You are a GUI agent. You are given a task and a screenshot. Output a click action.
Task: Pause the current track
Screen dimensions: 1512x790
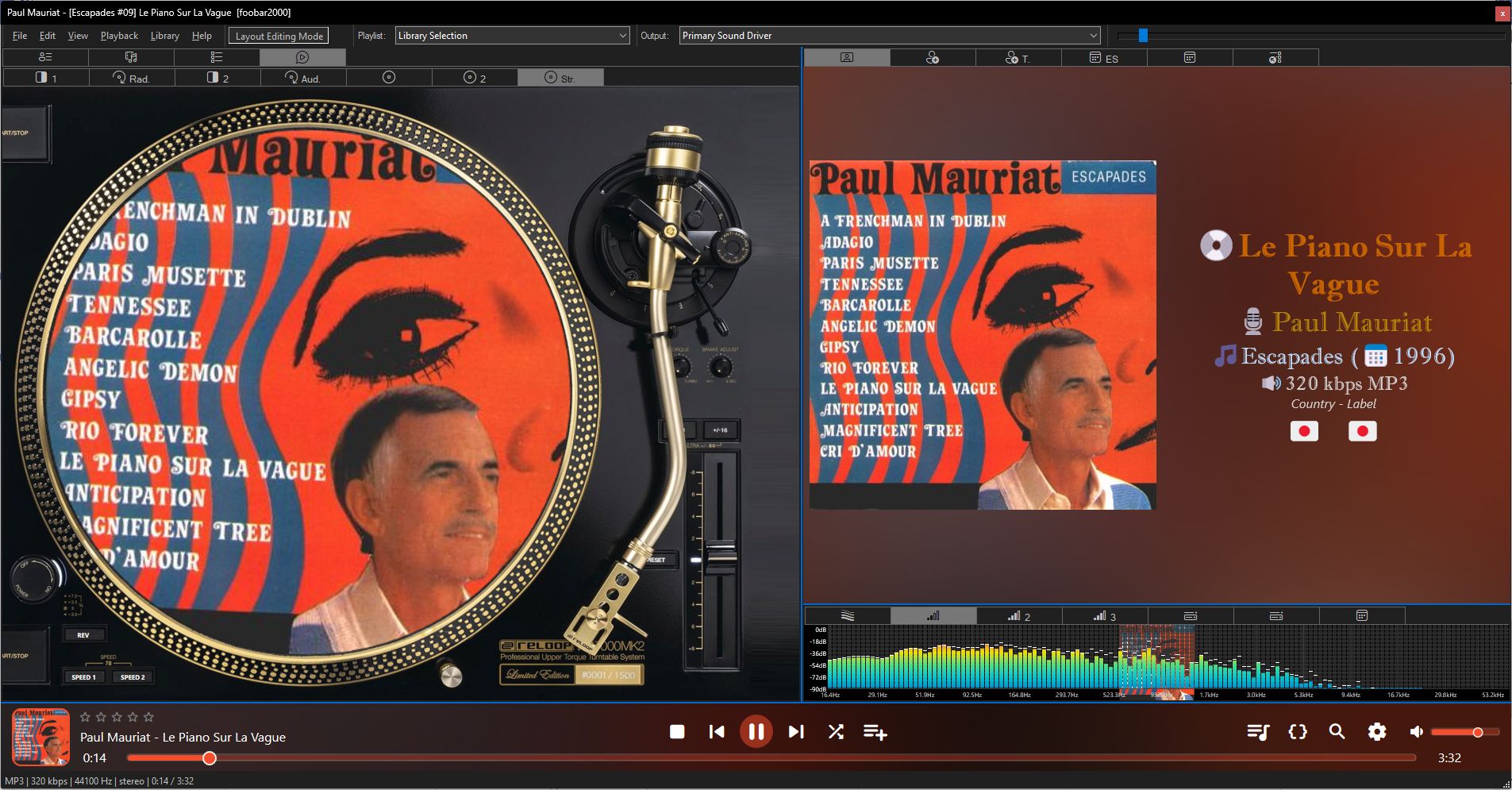pyautogui.click(x=756, y=731)
